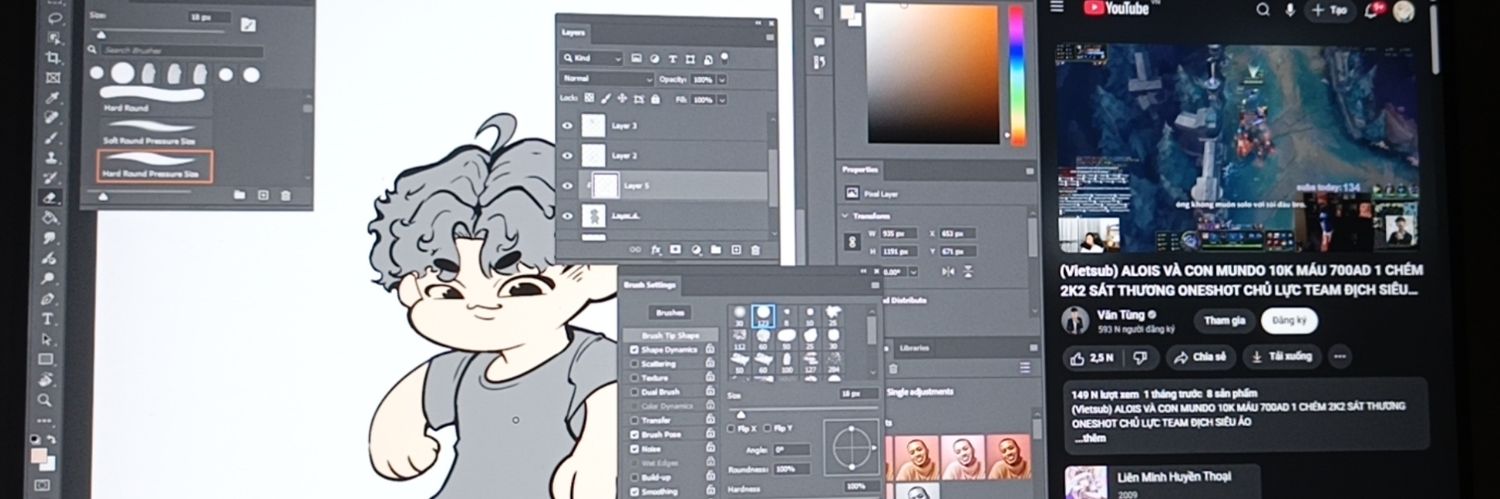This screenshot has height=499, width=1500.
Task: Click the YouTube Đăng ký subscribe button
Action: pos(1289,321)
